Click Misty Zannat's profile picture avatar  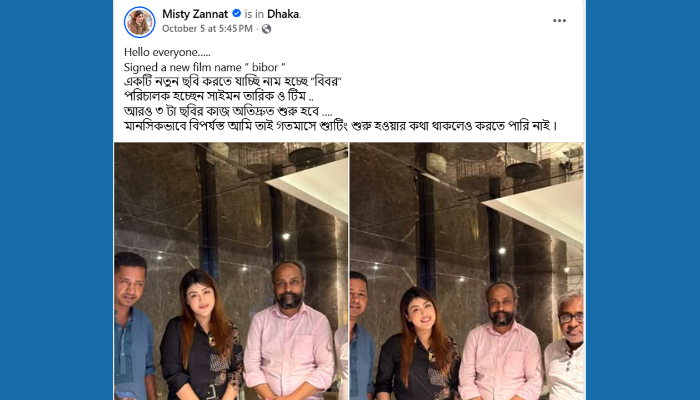pos(140,22)
